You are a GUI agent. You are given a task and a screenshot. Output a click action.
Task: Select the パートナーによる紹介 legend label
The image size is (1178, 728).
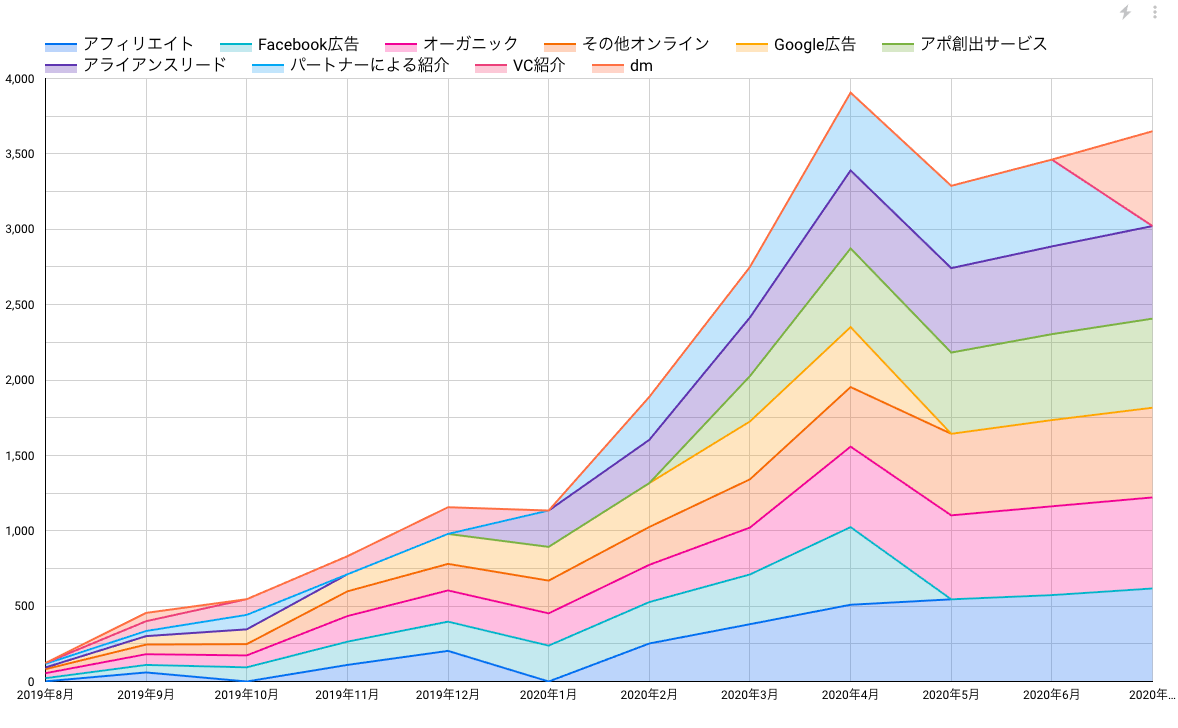[x=370, y=65]
